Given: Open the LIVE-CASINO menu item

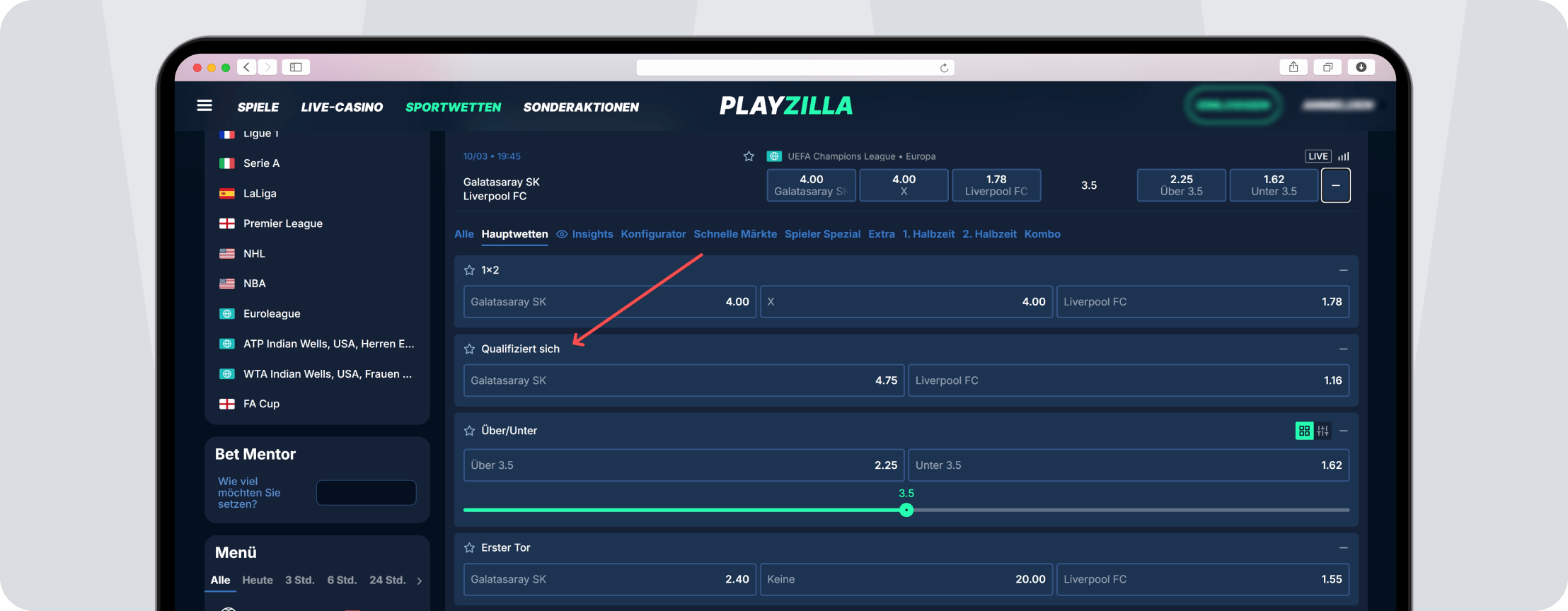Looking at the screenshot, I should point(342,107).
